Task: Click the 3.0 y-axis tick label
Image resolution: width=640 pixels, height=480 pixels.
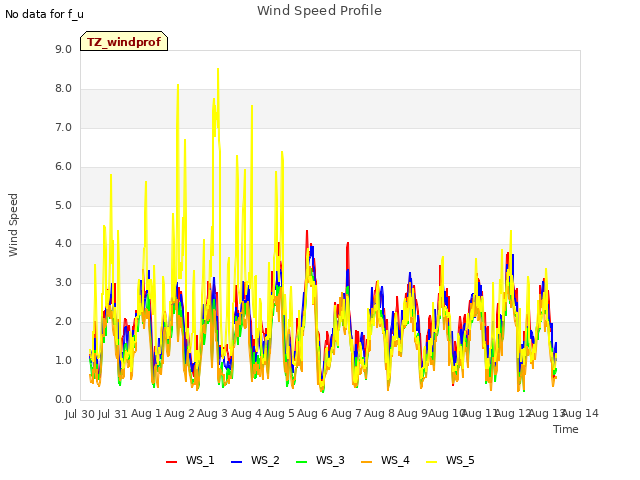Action: click(63, 282)
